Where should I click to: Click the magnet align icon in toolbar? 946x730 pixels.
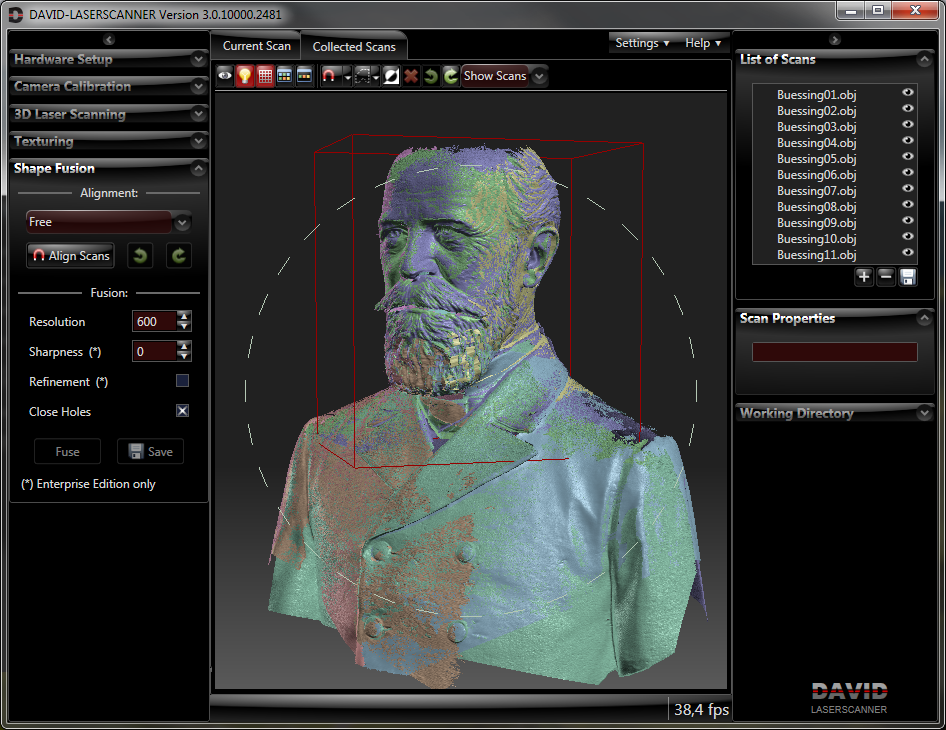click(x=329, y=76)
